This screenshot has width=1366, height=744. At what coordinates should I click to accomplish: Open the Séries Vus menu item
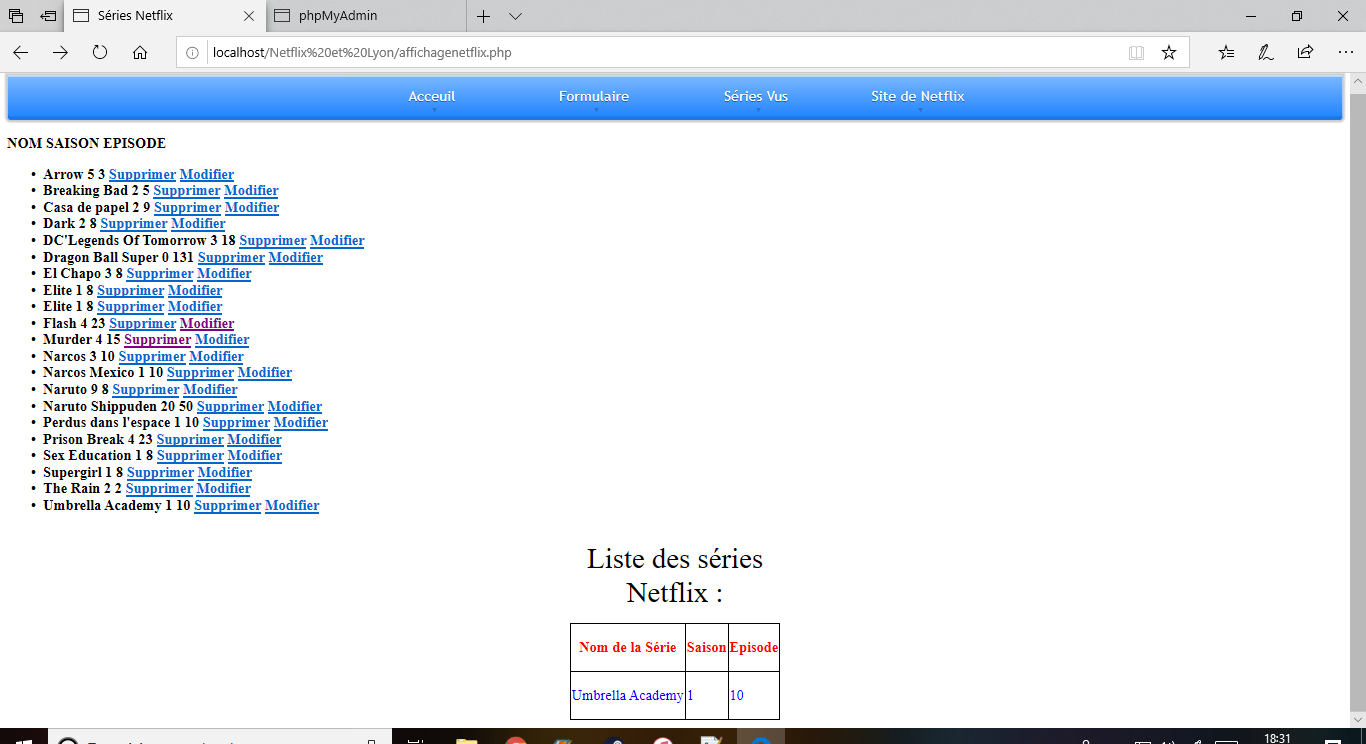coord(756,96)
